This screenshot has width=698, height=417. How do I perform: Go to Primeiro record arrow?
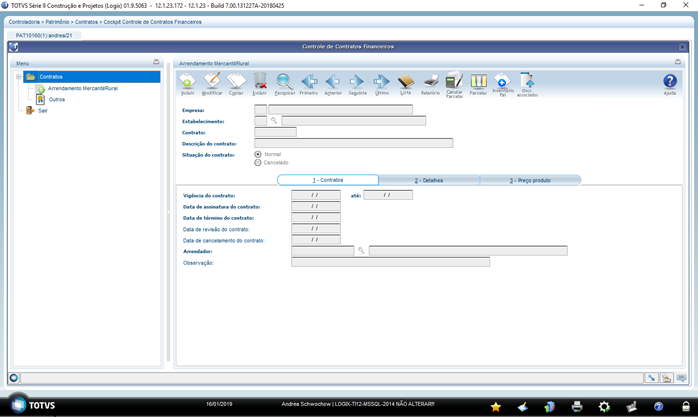coord(309,83)
